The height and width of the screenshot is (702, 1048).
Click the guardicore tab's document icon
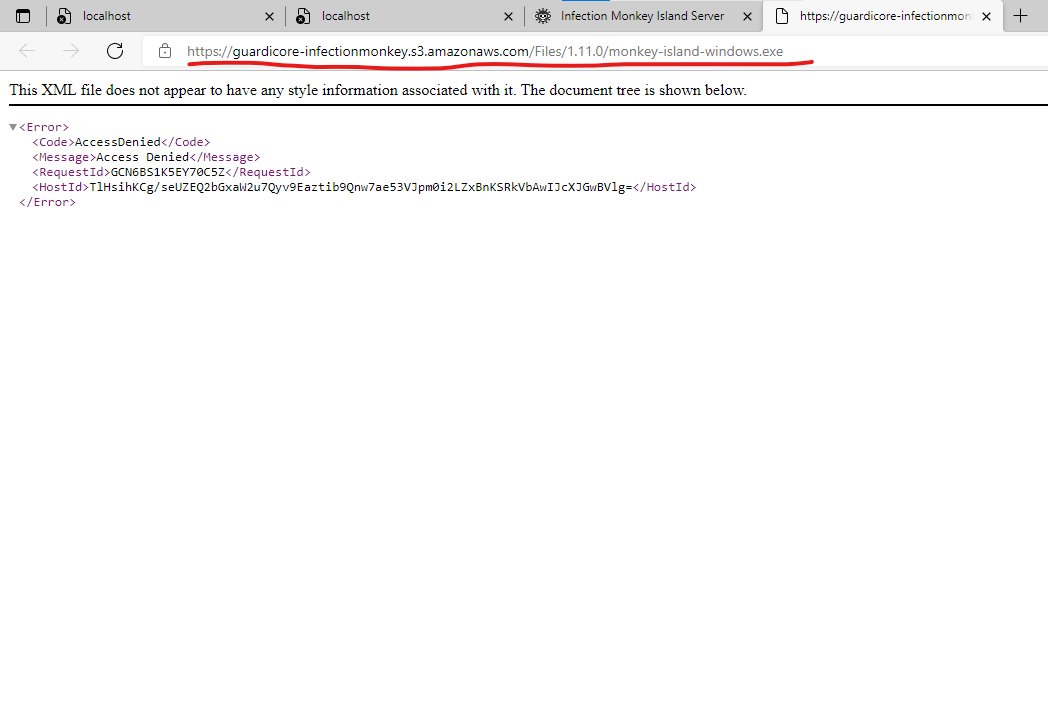781,16
